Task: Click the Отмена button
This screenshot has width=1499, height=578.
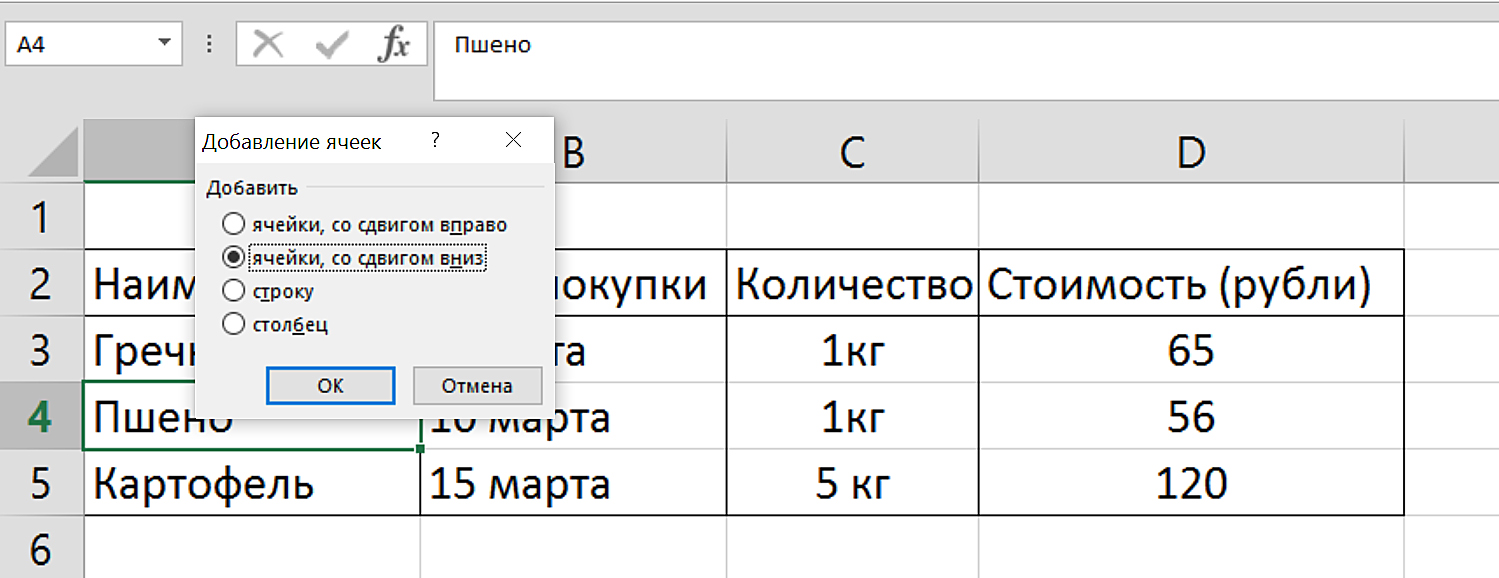Action: pos(478,385)
